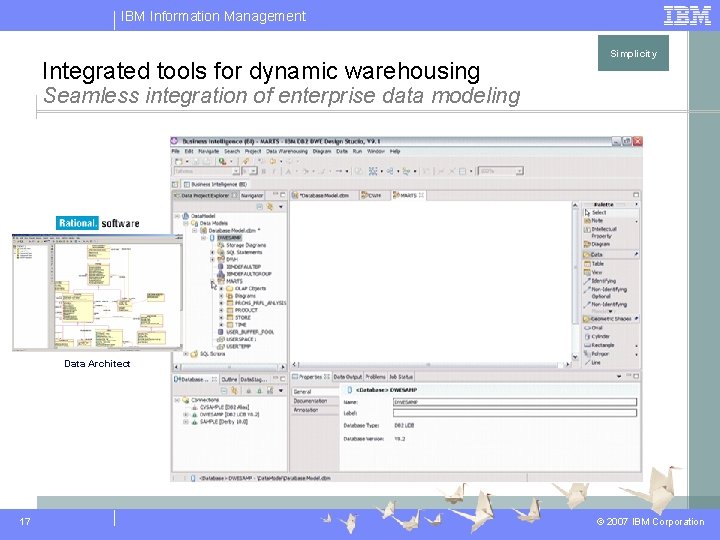720x540 pixels.
Task: Expand the TIME table node
Action: [x=221, y=325]
